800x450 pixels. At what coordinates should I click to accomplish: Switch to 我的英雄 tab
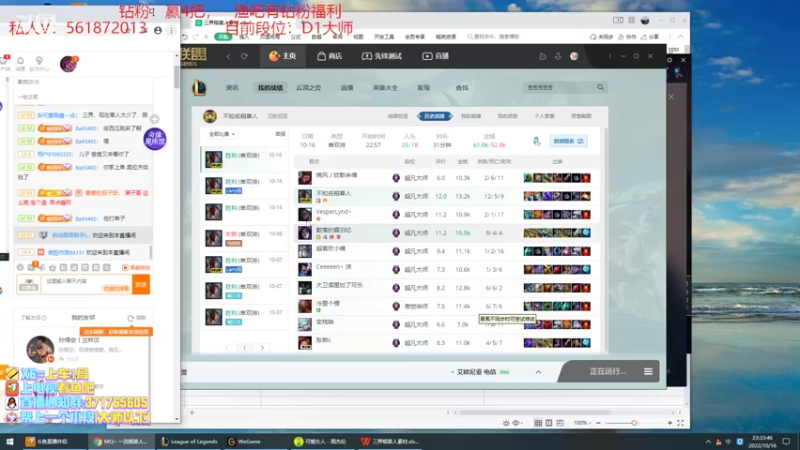point(471,116)
